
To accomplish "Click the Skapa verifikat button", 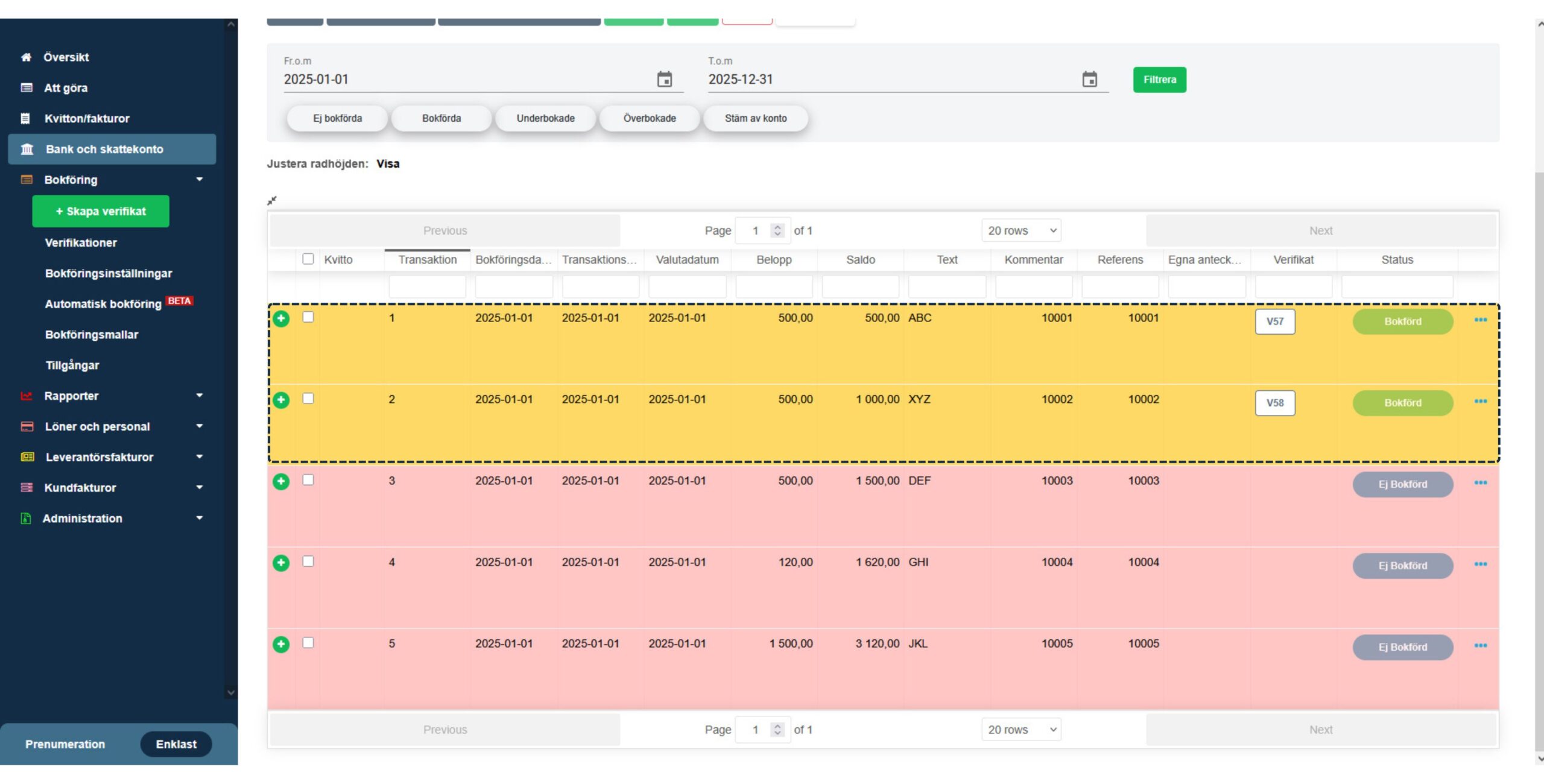I will 101,212.
